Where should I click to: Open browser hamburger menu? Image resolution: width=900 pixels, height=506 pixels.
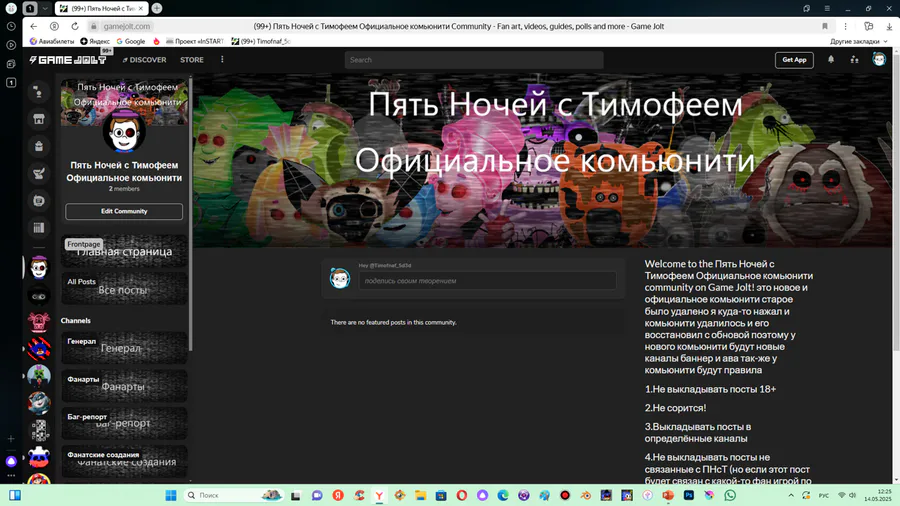[x=827, y=9]
